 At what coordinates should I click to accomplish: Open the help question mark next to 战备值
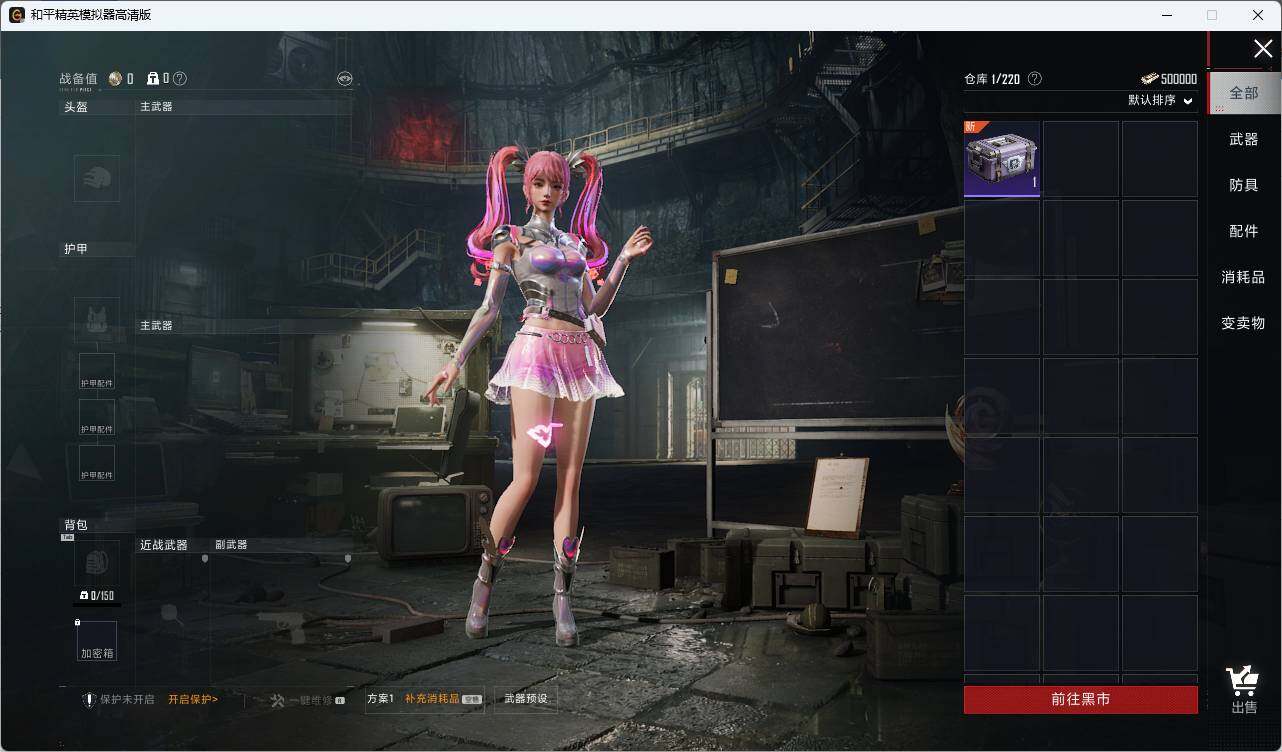[x=180, y=79]
